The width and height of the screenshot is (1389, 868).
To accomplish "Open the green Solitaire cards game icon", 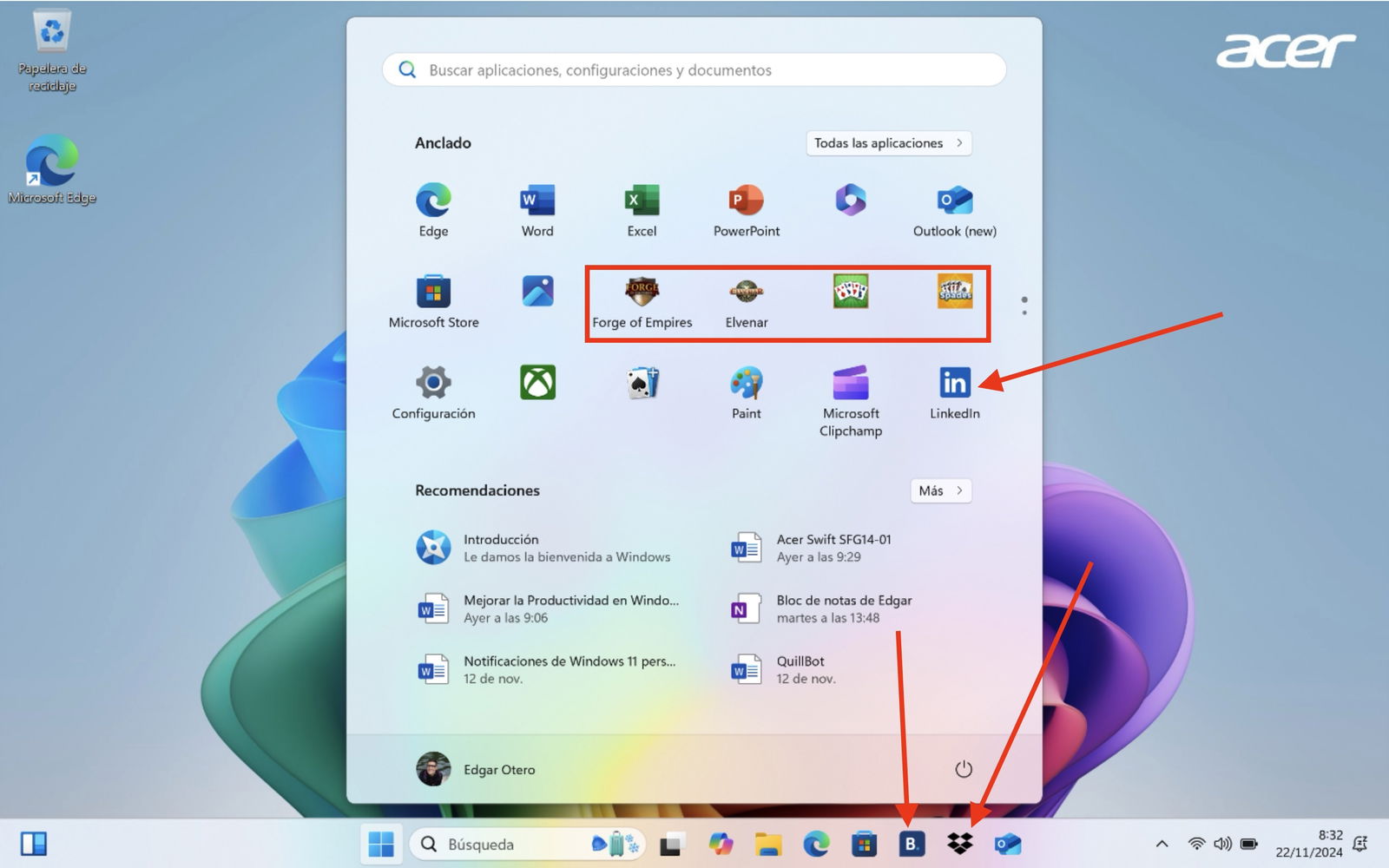I will 851,292.
